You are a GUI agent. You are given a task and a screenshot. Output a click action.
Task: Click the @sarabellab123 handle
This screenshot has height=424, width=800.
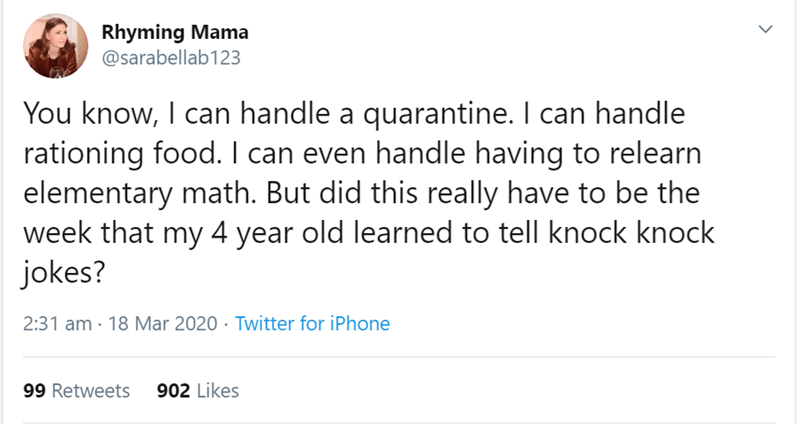tap(170, 56)
